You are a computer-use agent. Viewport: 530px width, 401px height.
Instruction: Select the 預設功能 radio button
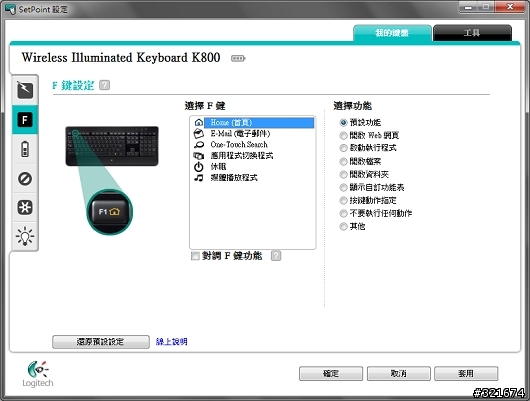click(343, 122)
